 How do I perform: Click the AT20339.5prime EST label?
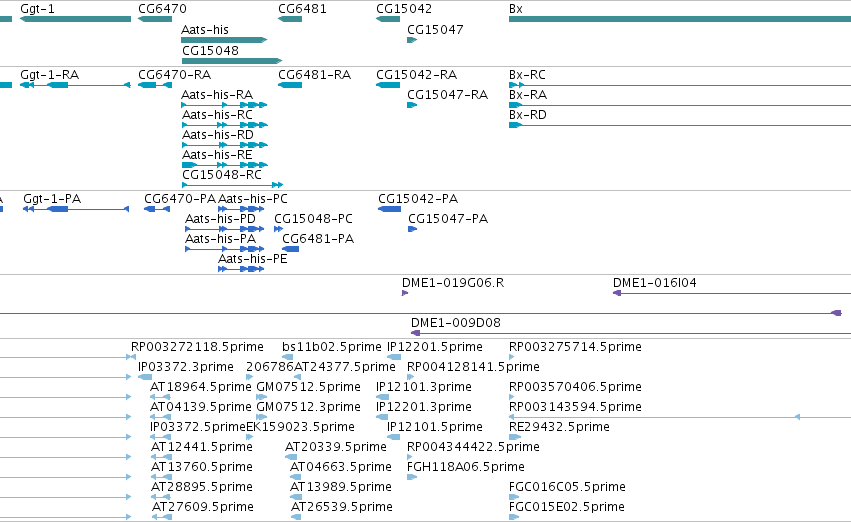[x=336, y=447]
